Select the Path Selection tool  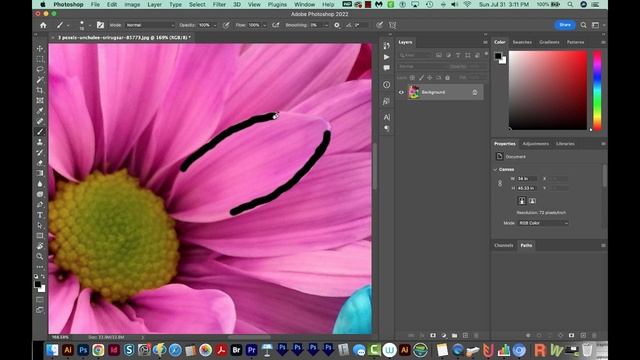click(40, 225)
